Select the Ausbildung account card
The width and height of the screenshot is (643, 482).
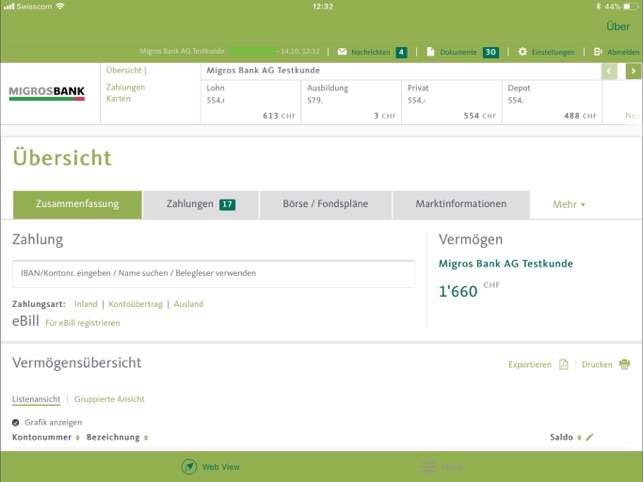351,102
